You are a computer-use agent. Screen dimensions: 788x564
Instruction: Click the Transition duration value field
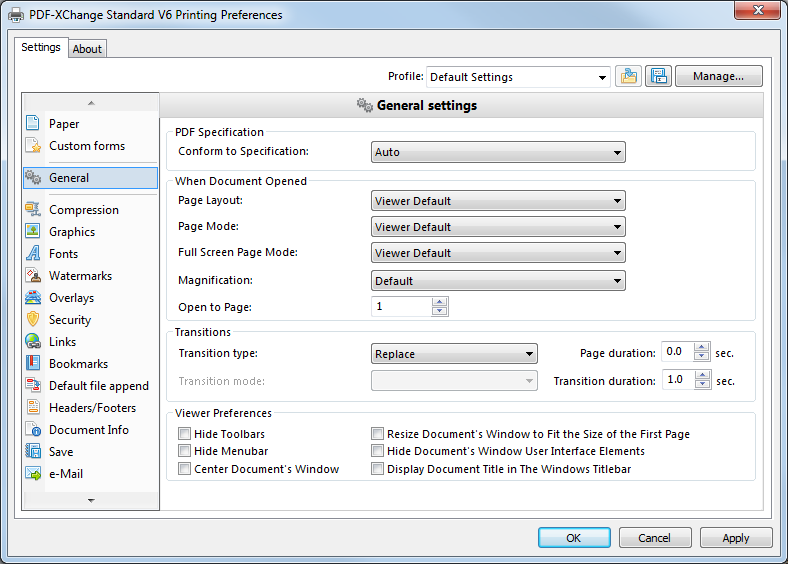678,380
